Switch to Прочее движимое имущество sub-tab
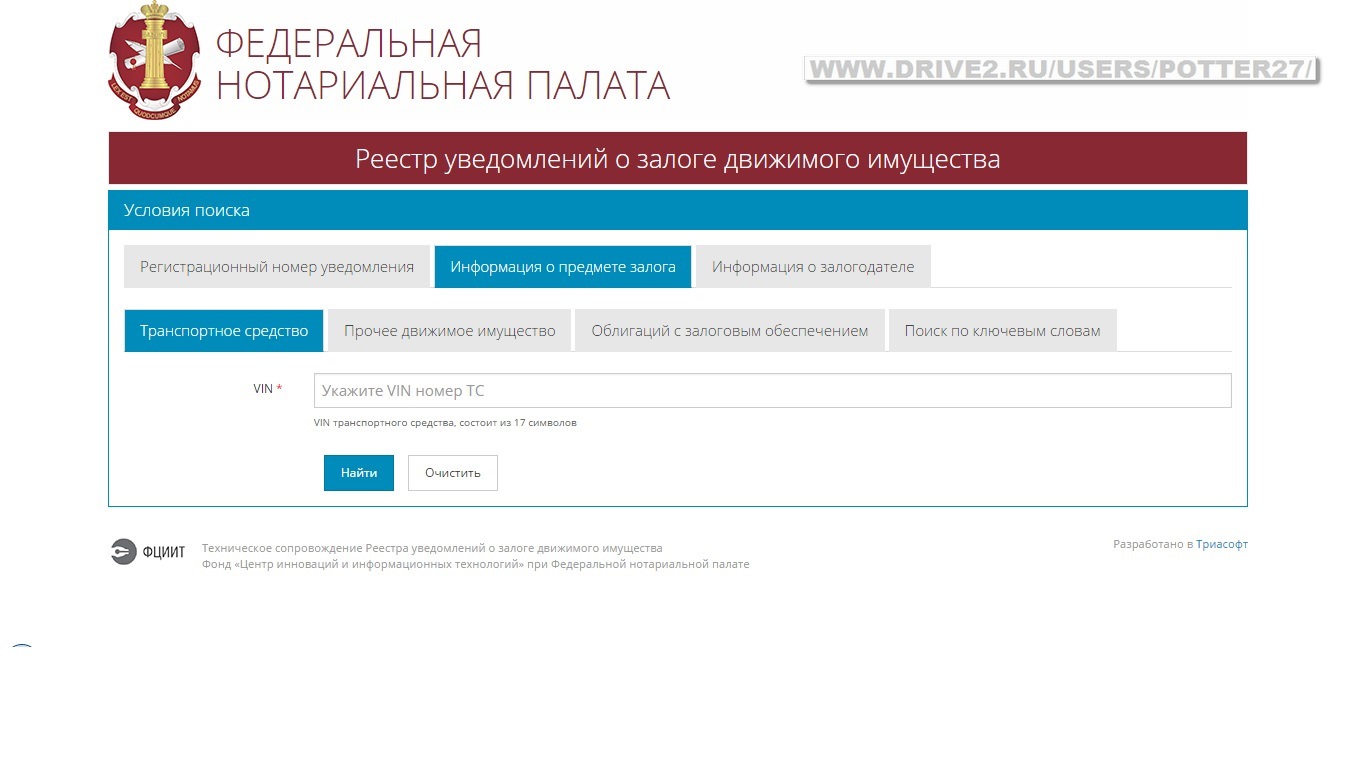Viewport: 1366px width, 770px height. tap(449, 331)
